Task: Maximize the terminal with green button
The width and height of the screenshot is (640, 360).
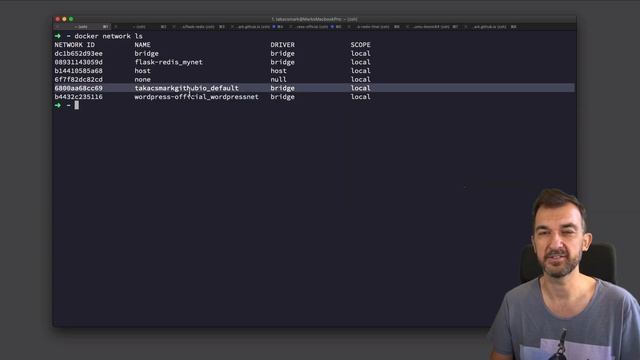Action: tap(71, 19)
